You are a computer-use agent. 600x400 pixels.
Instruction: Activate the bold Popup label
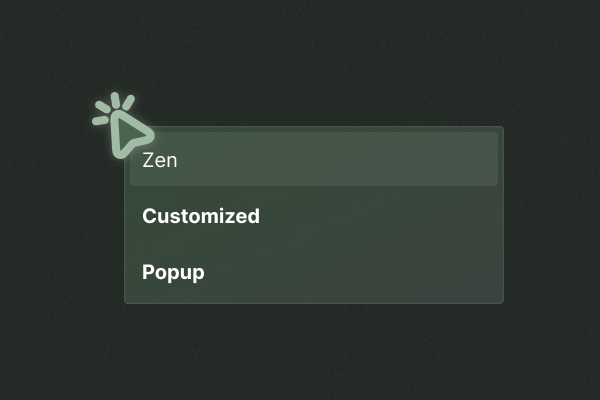pos(173,273)
